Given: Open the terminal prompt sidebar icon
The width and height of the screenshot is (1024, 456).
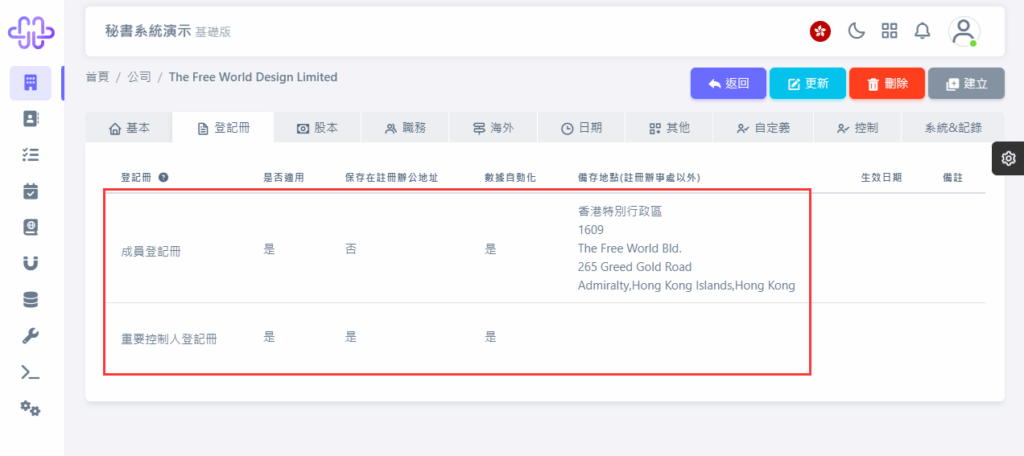Looking at the screenshot, I should click(x=31, y=372).
